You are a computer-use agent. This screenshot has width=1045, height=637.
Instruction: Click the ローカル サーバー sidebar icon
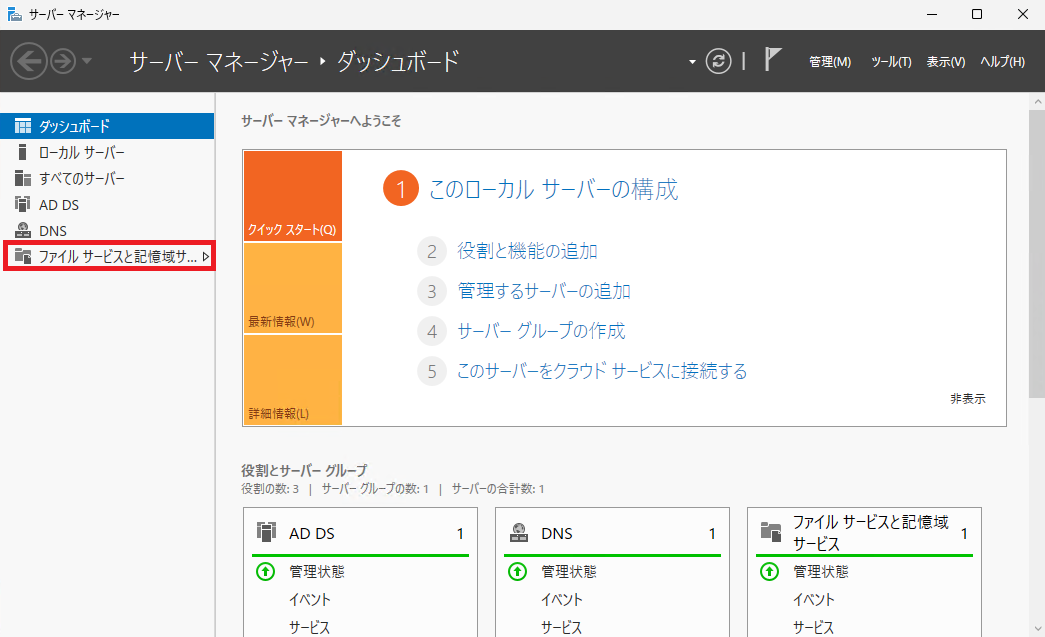click(23, 153)
